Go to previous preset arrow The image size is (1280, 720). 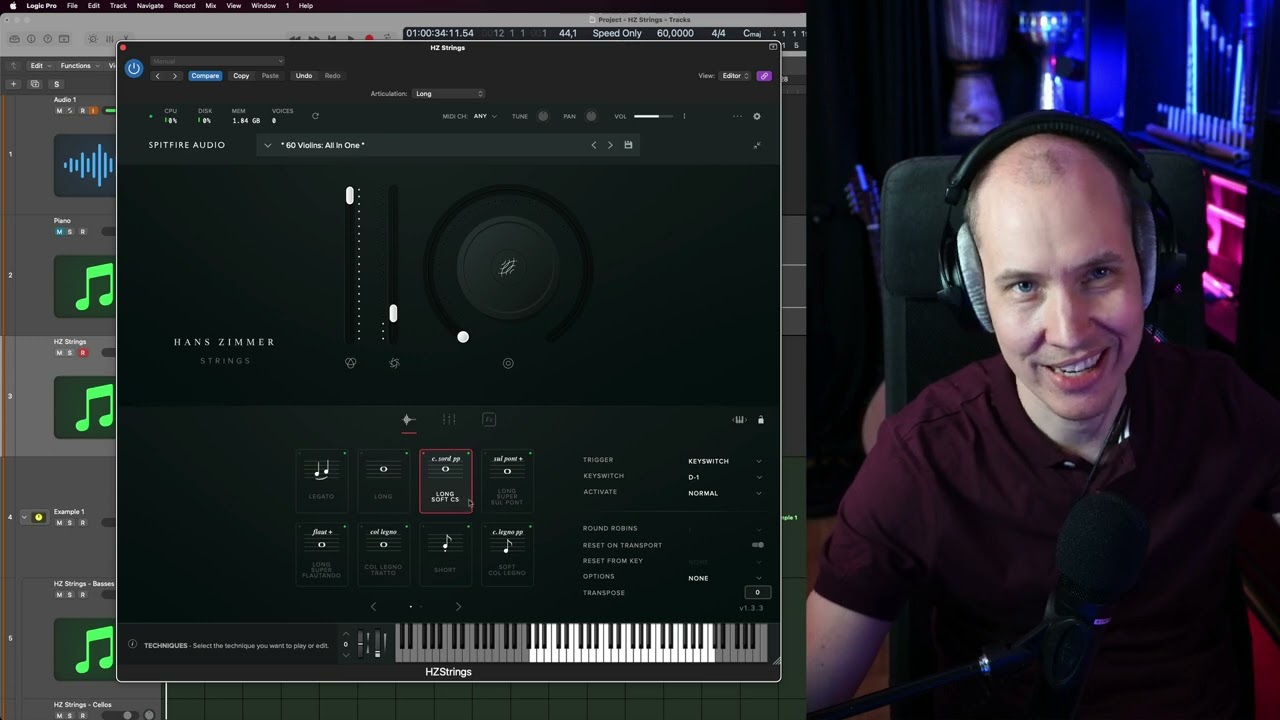click(594, 145)
